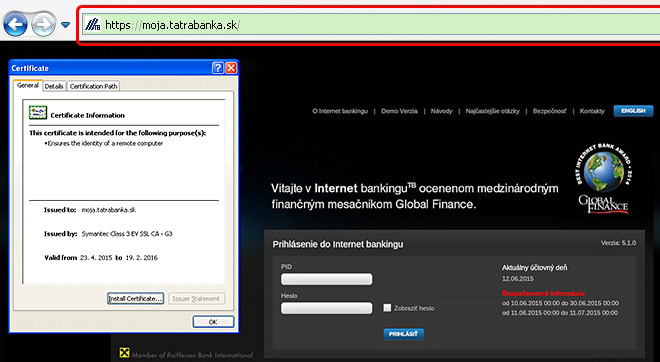Click the Tatra banka favicon in address bar
Image resolution: width=660 pixels, height=362 pixels.
[93, 25]
